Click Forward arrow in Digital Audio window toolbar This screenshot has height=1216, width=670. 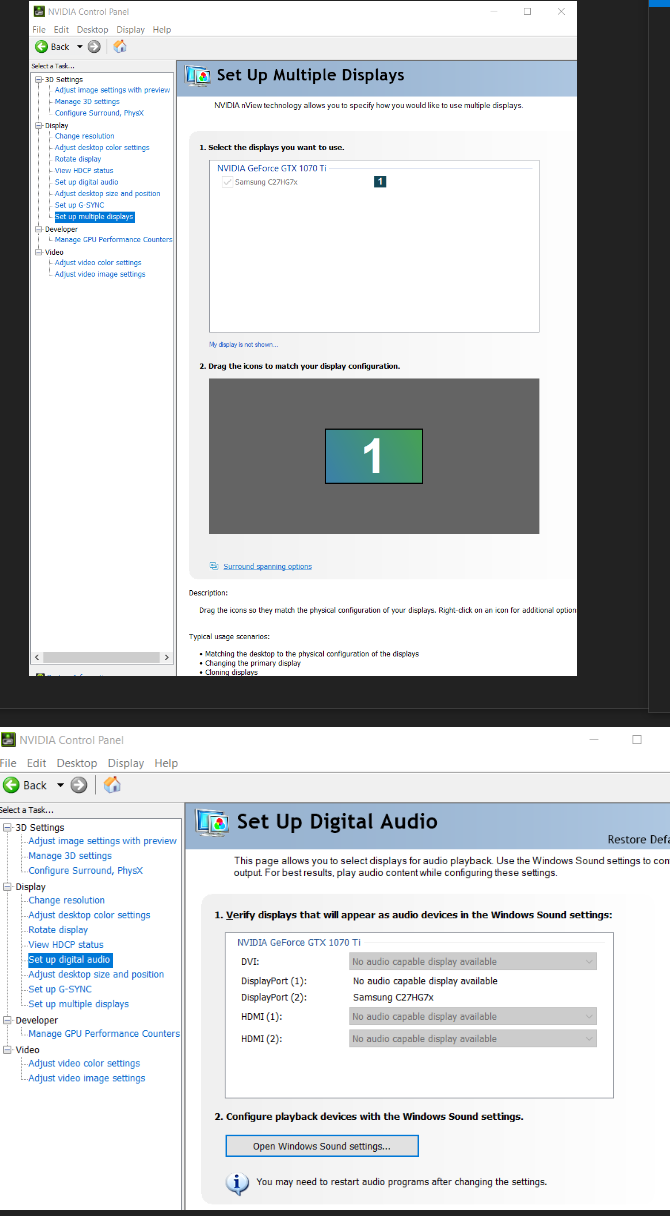[x=78, y=785]
